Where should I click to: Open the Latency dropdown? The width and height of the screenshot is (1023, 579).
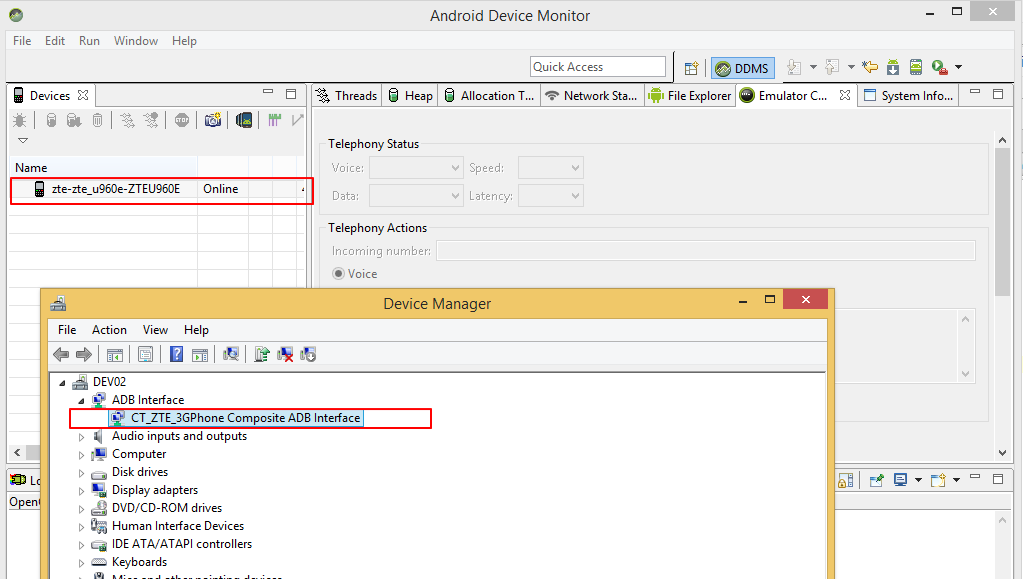click(x=551, y=196)
